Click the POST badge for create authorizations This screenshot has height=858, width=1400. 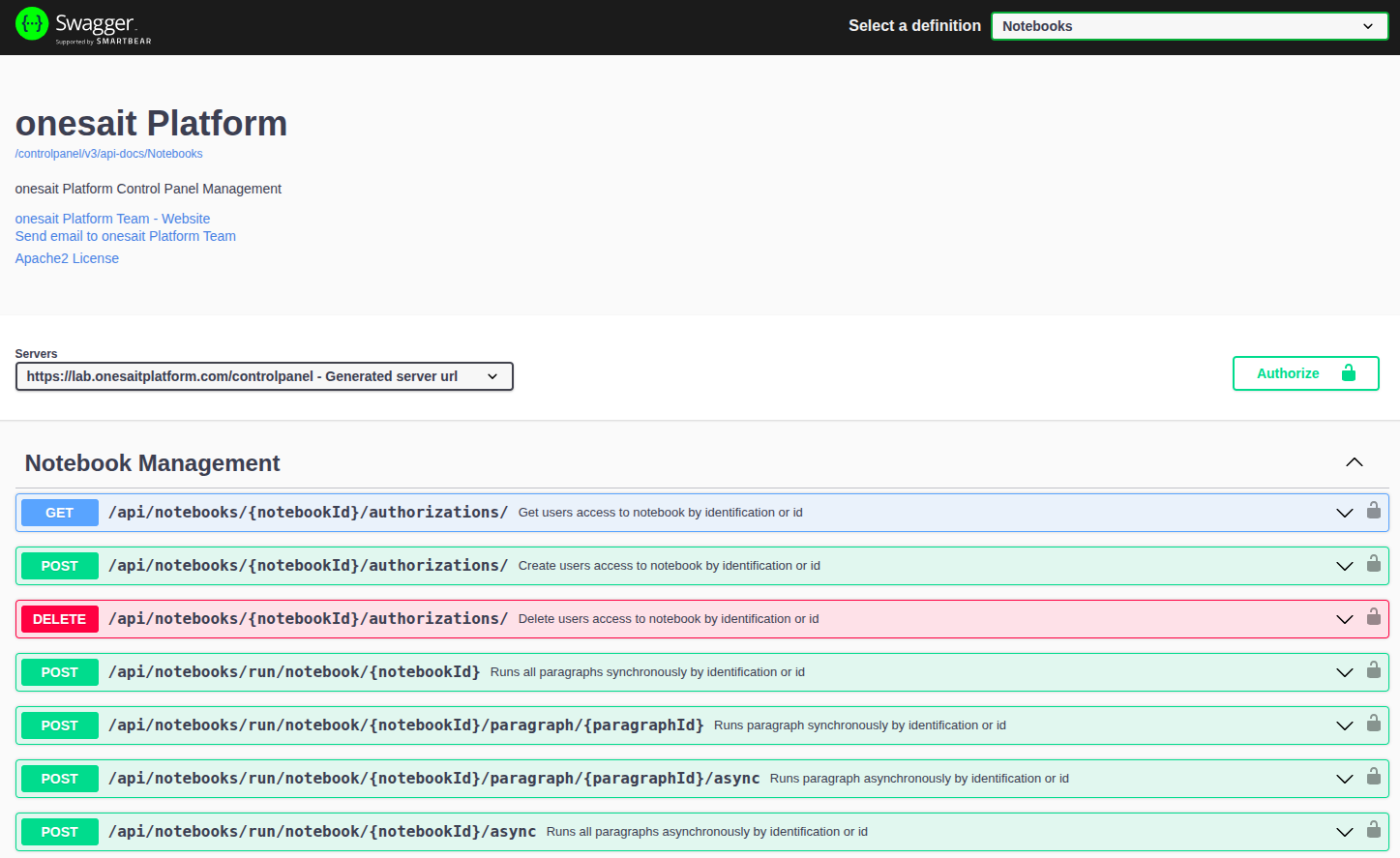tap(60, 566)
